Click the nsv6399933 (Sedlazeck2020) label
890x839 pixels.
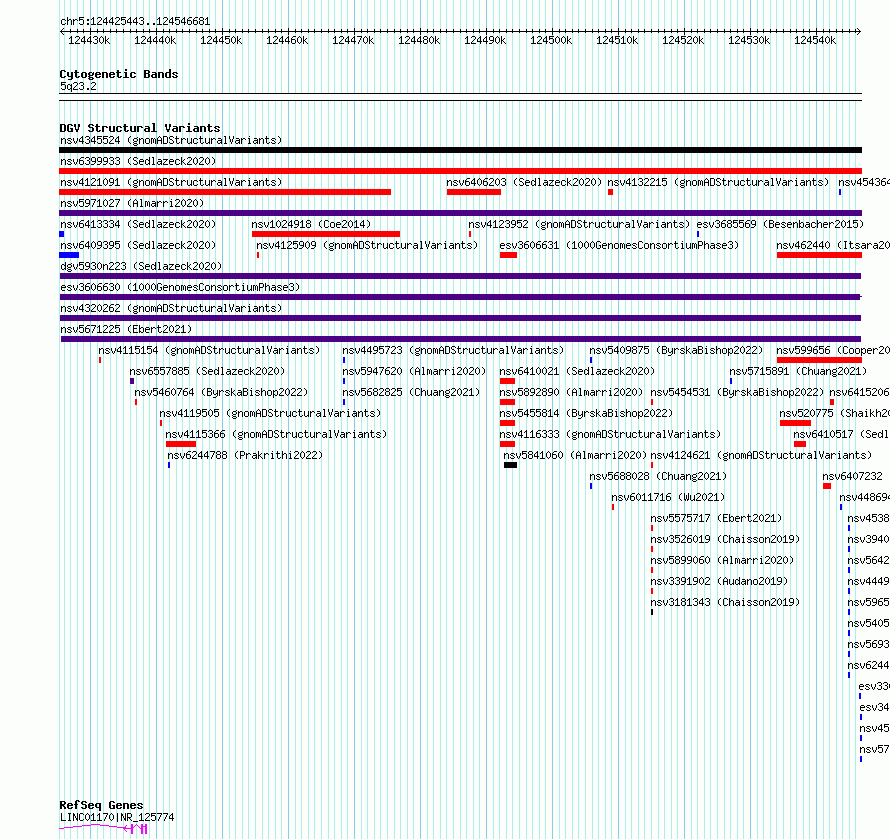coord(138,161)
